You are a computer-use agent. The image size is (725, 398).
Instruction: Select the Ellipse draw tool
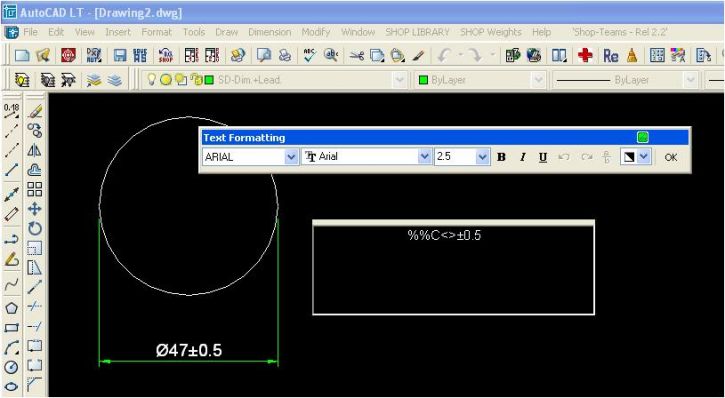coord(12,386)
